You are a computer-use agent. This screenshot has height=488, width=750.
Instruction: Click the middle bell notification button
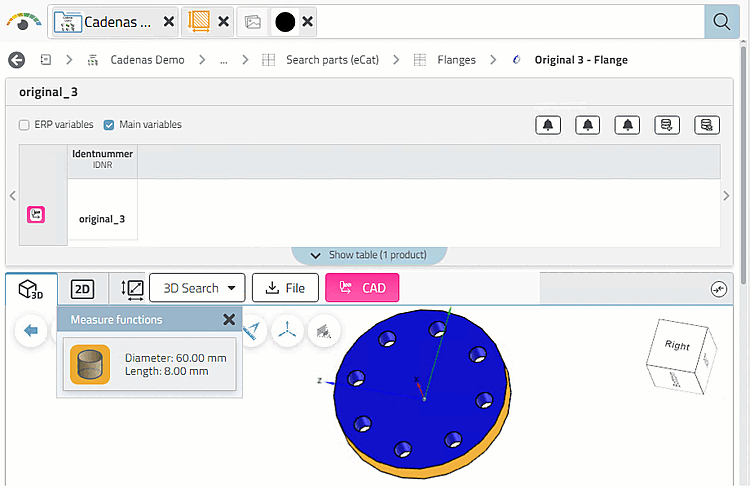tap(588, 125)
